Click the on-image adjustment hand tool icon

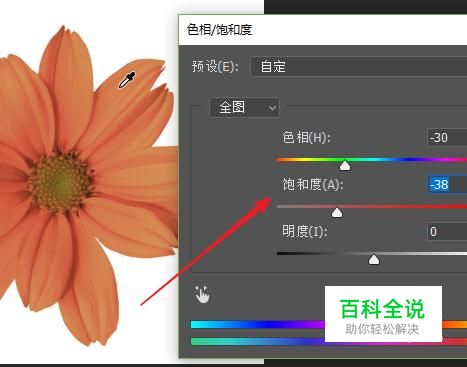(x=202, y=294)
